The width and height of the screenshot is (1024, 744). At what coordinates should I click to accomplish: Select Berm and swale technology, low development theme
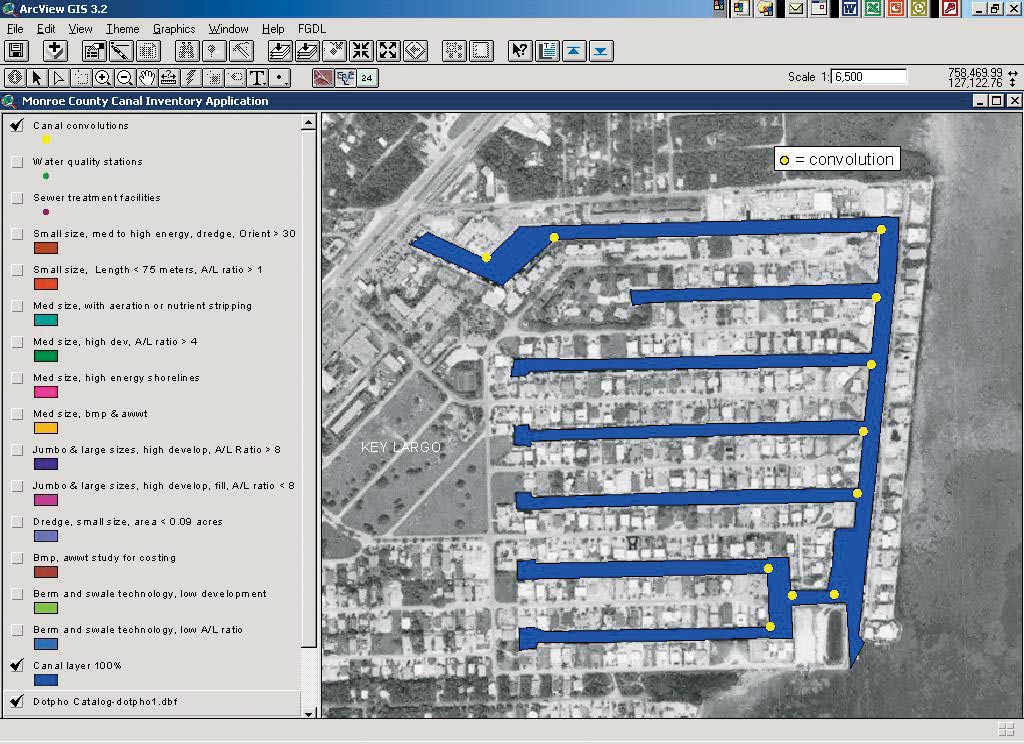[150, 594]
